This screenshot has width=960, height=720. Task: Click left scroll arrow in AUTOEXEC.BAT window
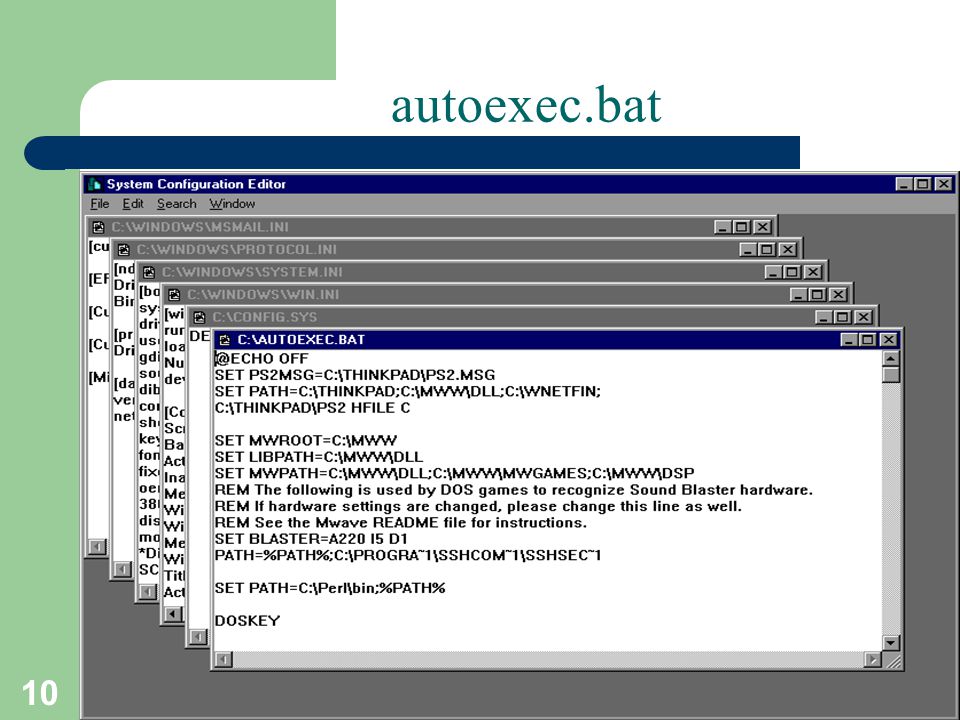tap(223, 659)
